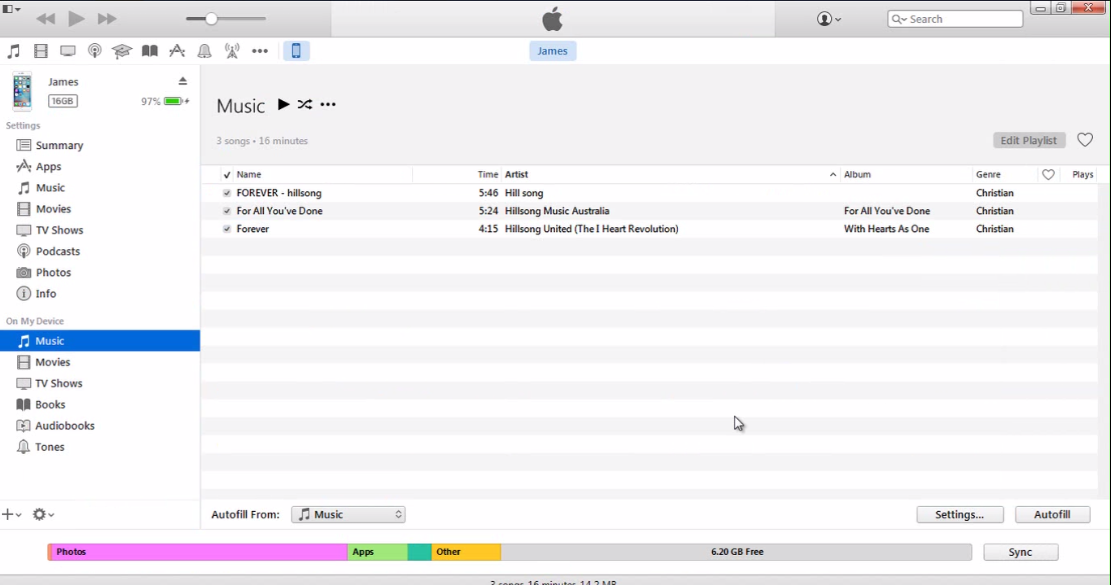The width and height of the screenshot is (1111, 585).
Task: Click the heart column header icon
Action: point(1048,174)
